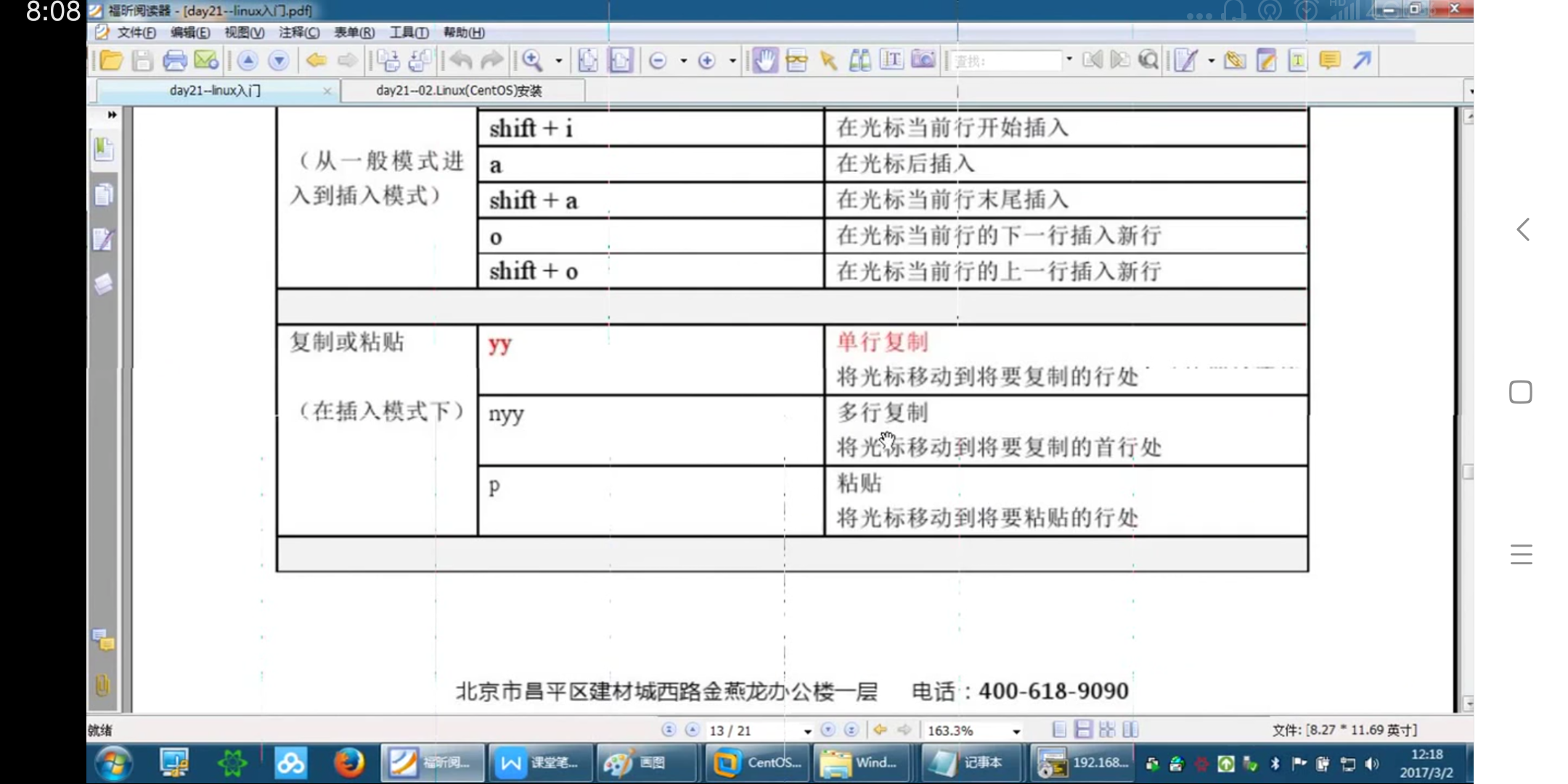Open the page number 13/21 dropdown
This screenshot has width=1568, height=784.
807,730
